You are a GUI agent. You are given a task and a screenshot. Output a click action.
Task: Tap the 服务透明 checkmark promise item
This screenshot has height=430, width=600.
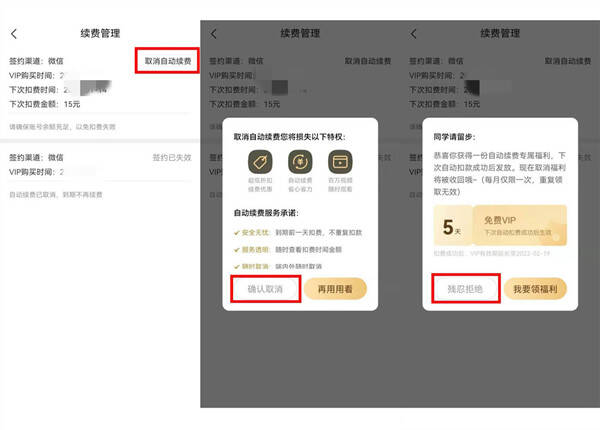(288, 249)
